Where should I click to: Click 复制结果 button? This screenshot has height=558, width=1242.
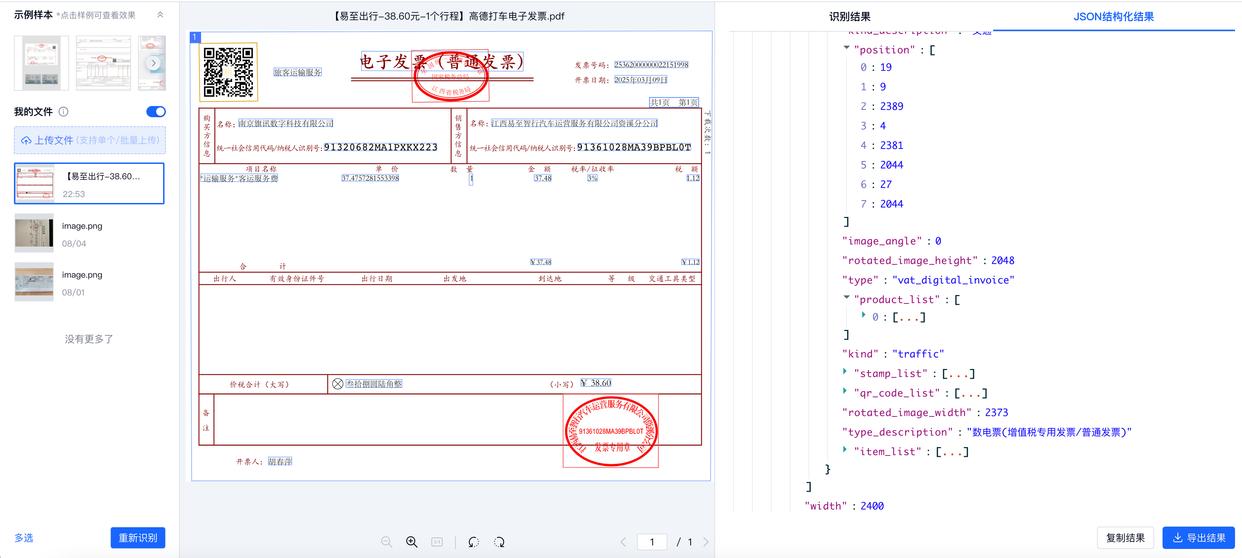(x=1125, y=538)
